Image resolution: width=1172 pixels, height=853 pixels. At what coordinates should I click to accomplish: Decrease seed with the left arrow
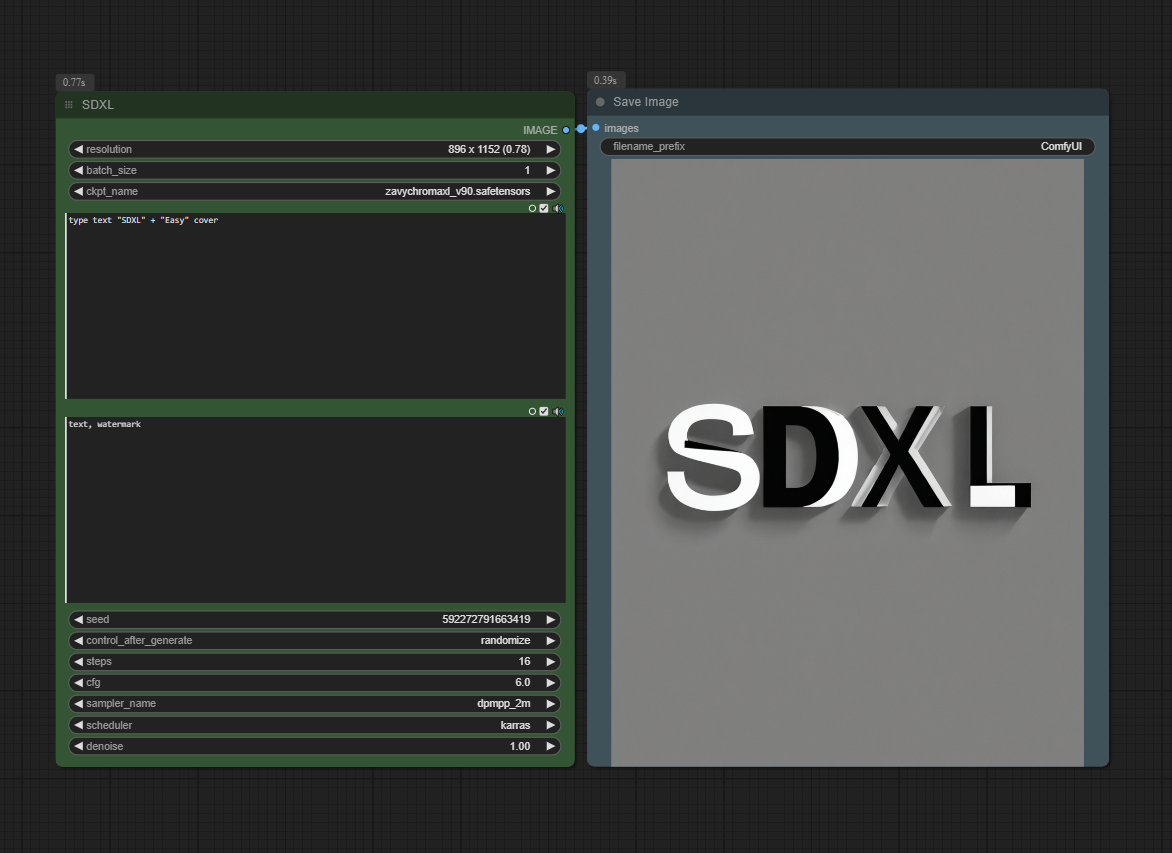click(78, 620)
